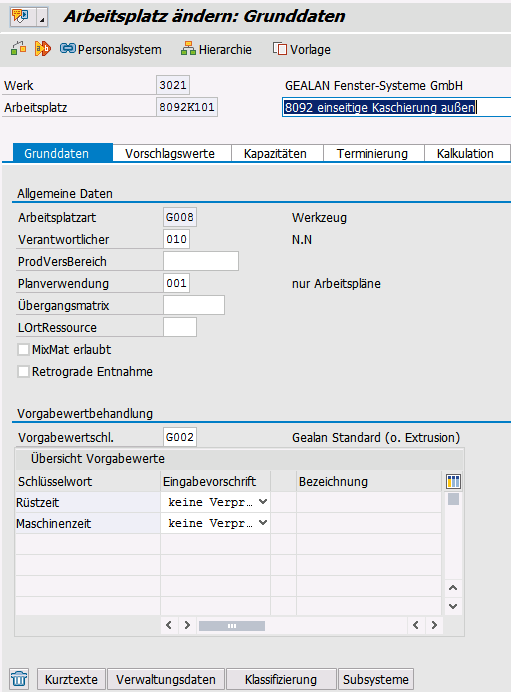Click the first green-and-orange toolbar icon
The height and width of the screenshot is (692, 511).
click(x=18, y=49)
